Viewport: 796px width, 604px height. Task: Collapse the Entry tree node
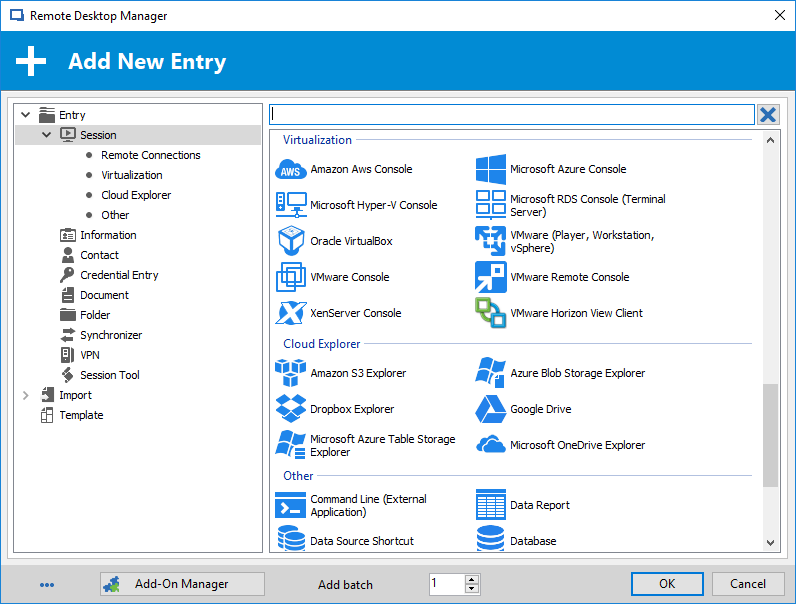point(26,115)
